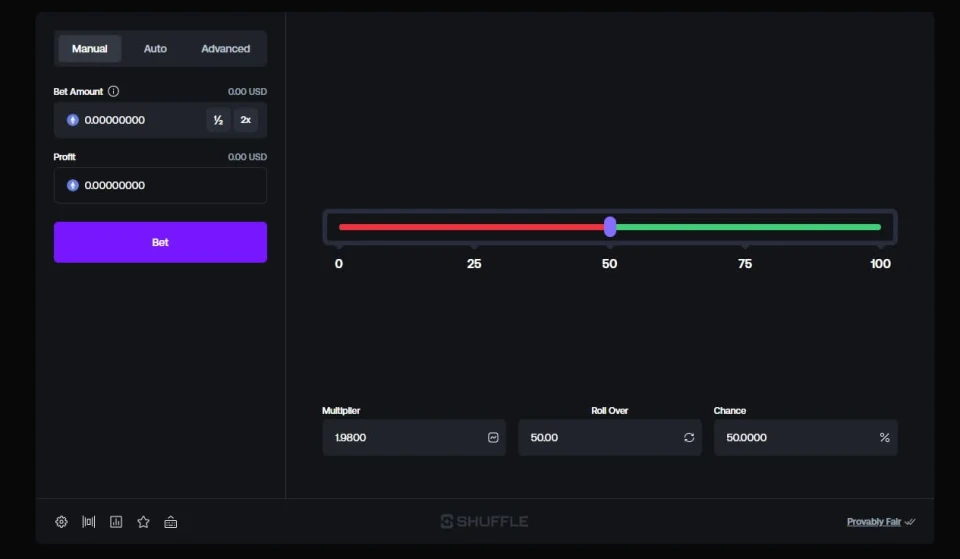Edit the Multiplier field showing 1.9800
This screenshot has width=960, height=559.
[x=414, y=437]
